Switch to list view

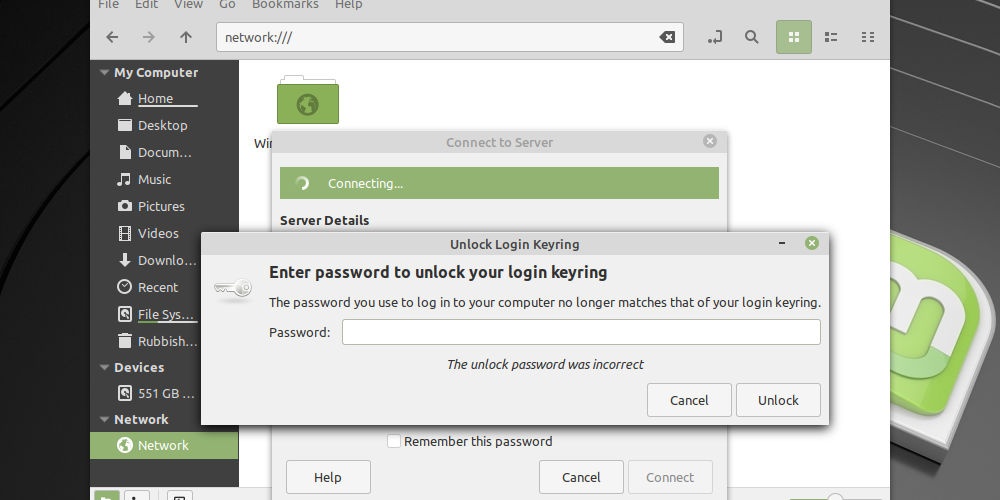point(831,37)
